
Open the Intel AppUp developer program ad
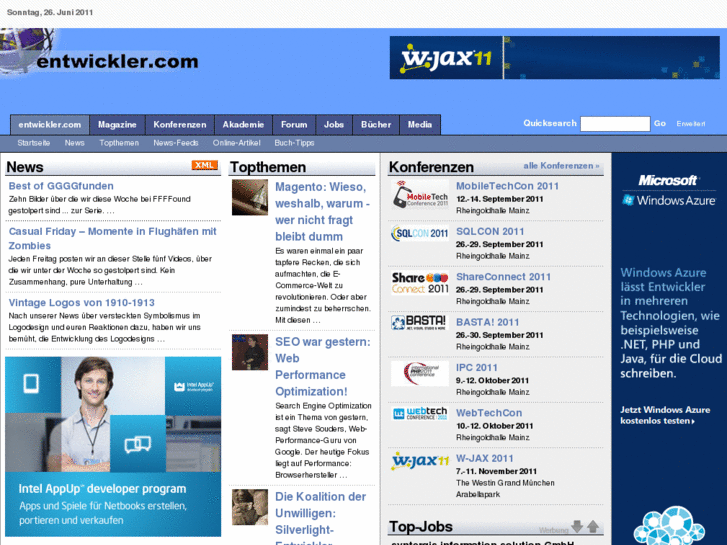point(113,446)
